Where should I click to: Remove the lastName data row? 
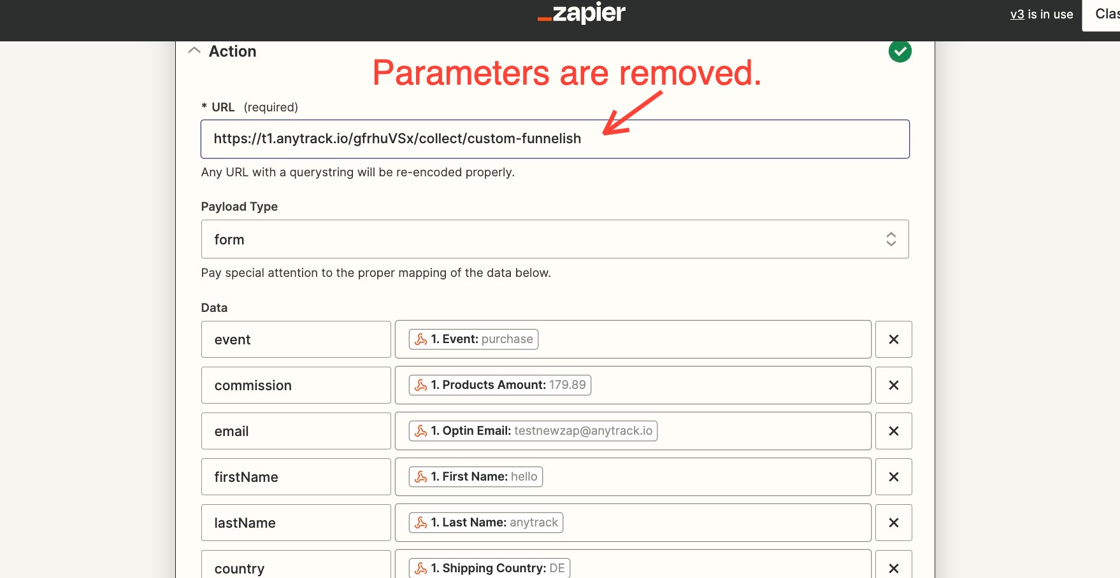(x=893, y=523)
